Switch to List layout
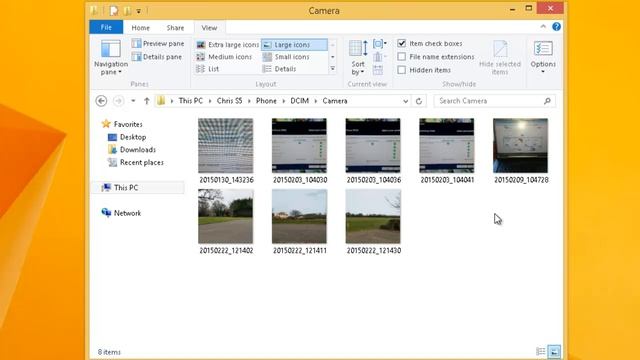This screenshot has width=640, height=360. [x=208, y=69]
